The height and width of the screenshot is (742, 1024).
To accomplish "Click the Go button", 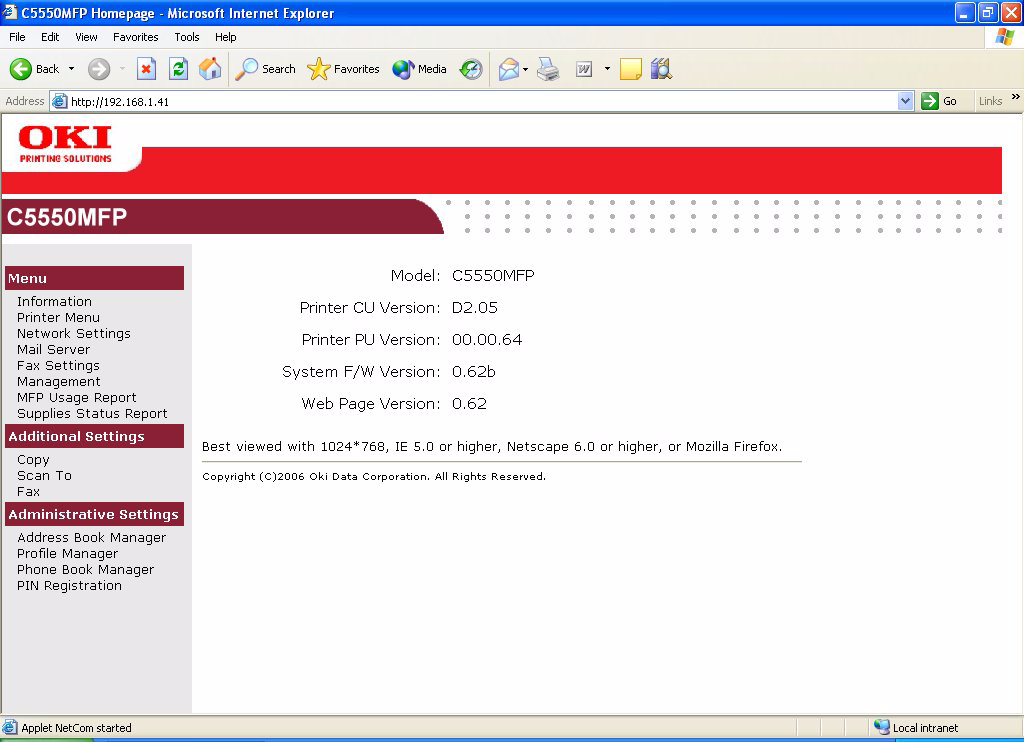I will pos(939,101).
